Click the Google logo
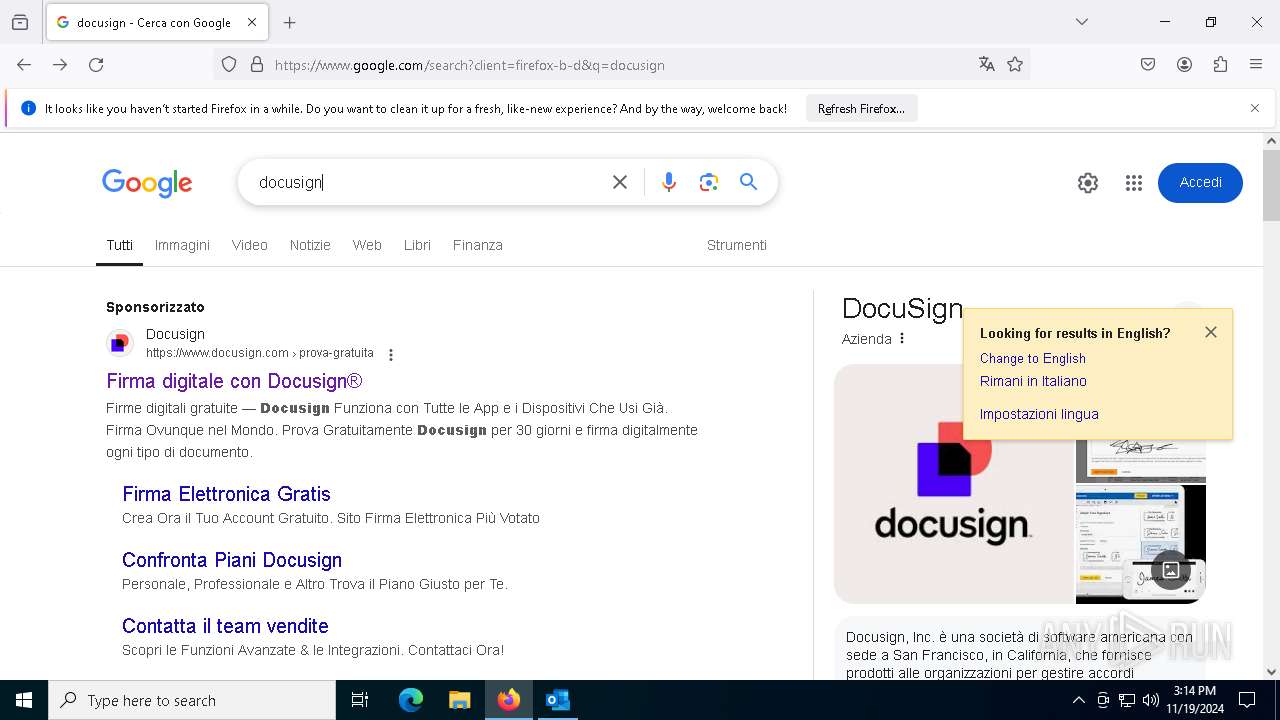 coord(147,183)
